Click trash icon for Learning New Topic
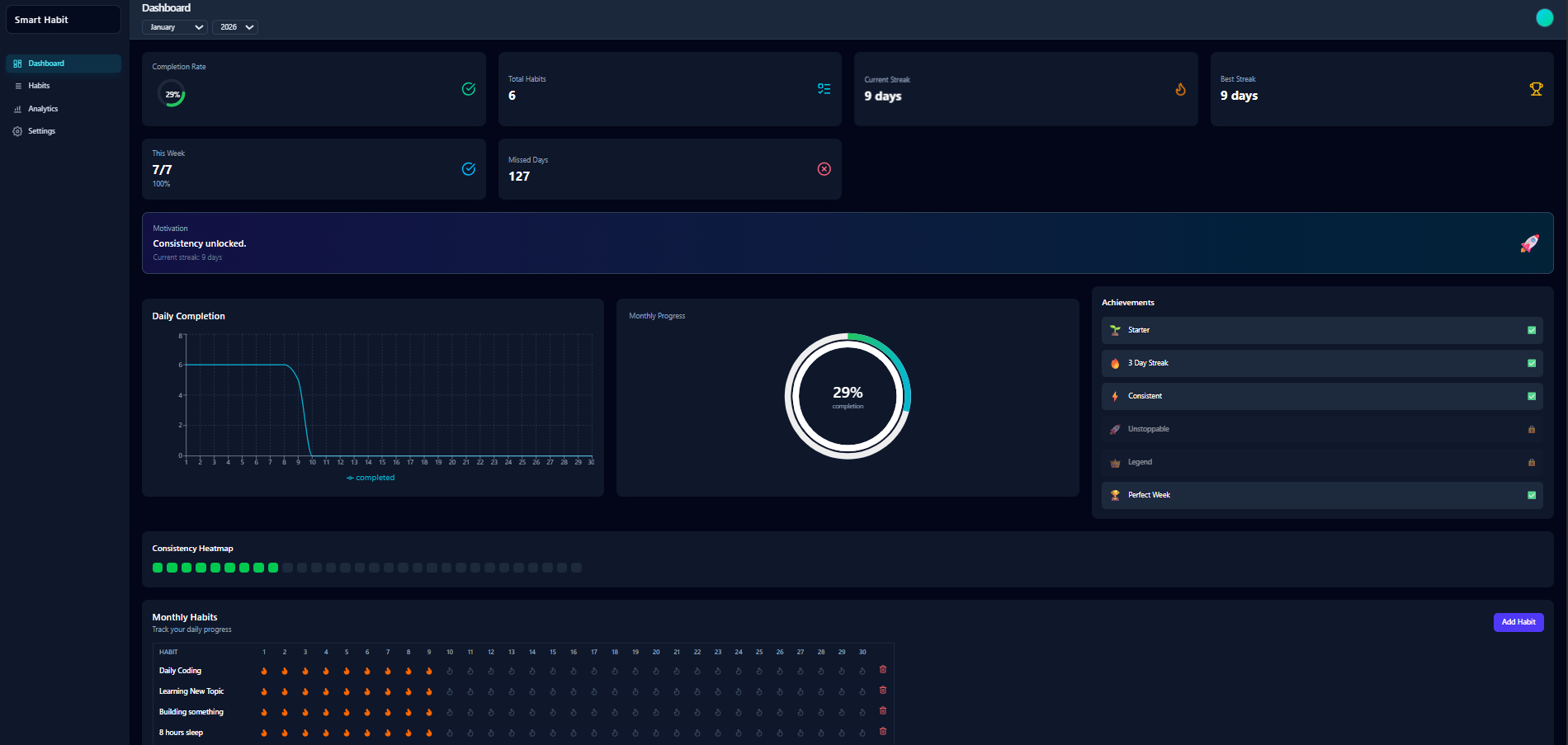The image size is (1568, 745). [x=883, y=691]
